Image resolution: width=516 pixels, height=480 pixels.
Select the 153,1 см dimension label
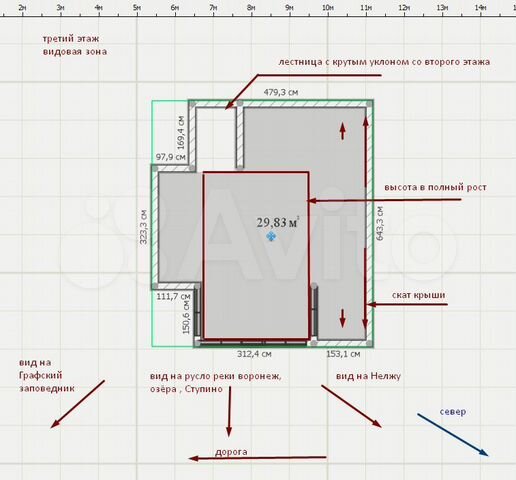pyautogui.click(x=343, y=354)
